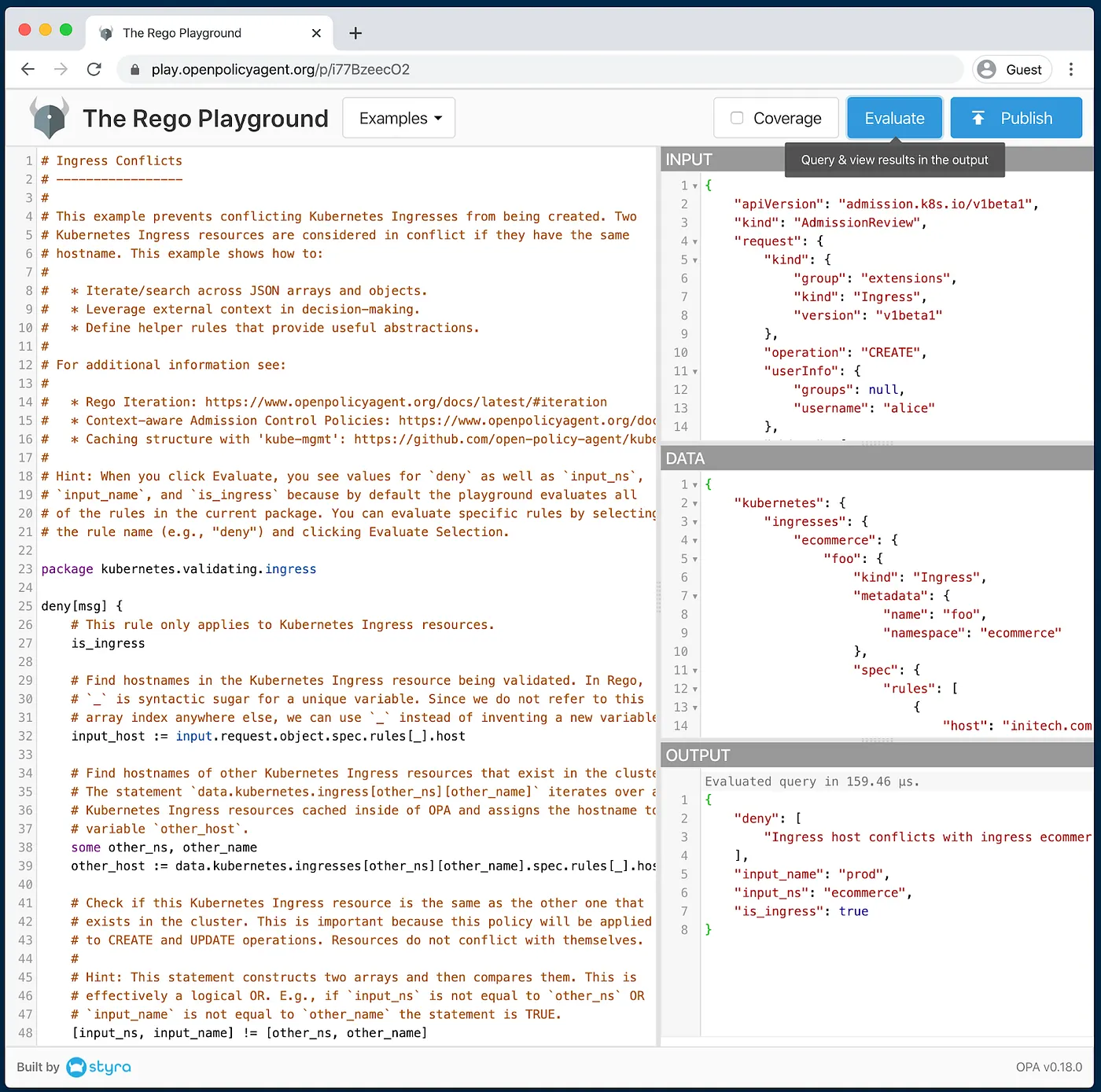Collapse INPUT line 11 userInfo fold arrow
Screen dimensions: 1101x1092
tap(695, 372)
